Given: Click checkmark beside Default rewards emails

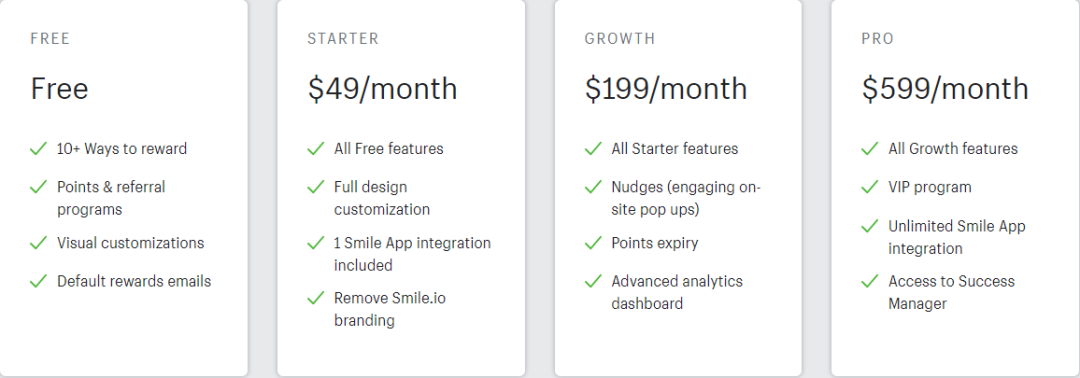Looking at the screenshot, I should (39, 281).
